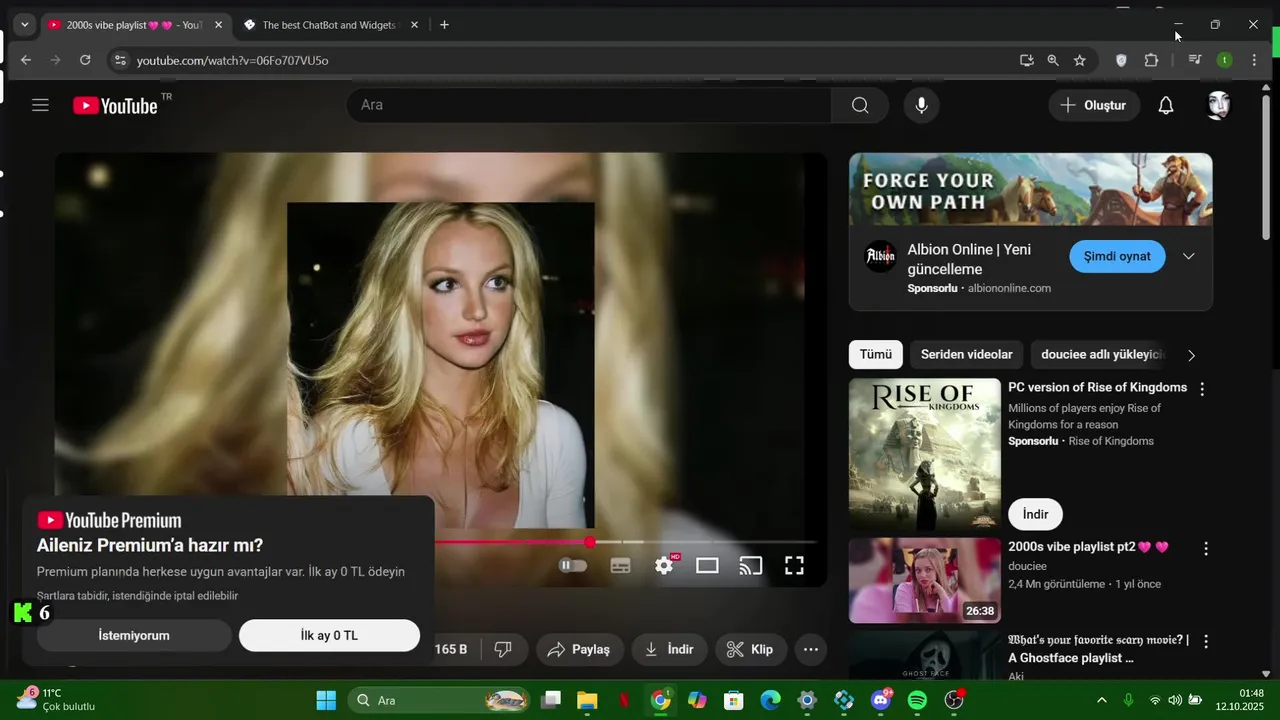Switch to The best ChatBot and Widgets tab
Screen dimensions: 1280x720
tap(330, 25)
